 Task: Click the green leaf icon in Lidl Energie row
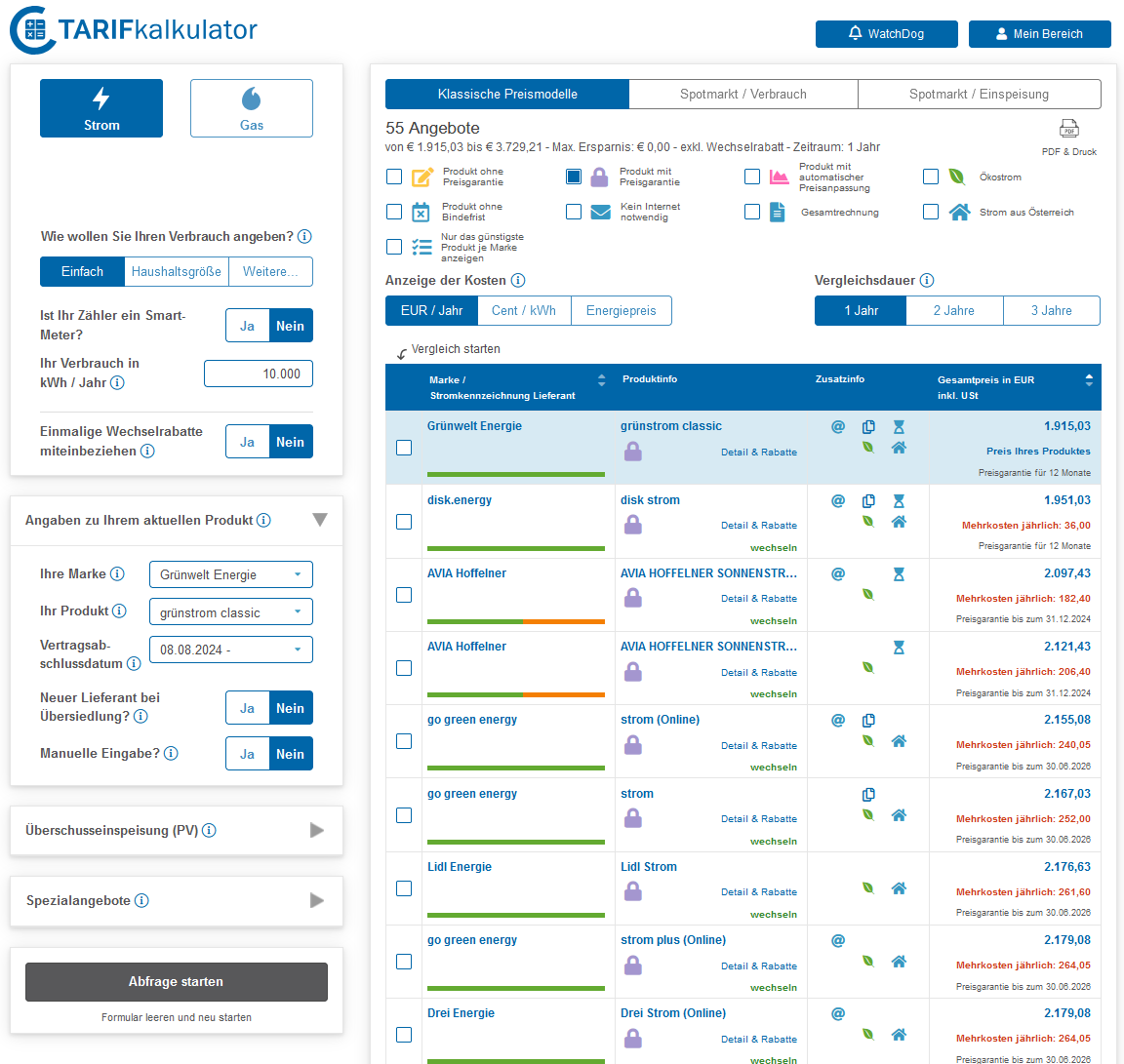click(868, 887)
